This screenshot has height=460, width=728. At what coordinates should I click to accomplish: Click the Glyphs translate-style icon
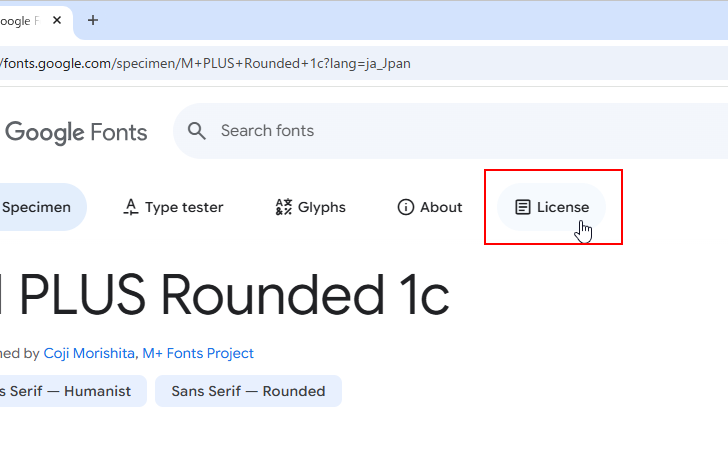283,207
